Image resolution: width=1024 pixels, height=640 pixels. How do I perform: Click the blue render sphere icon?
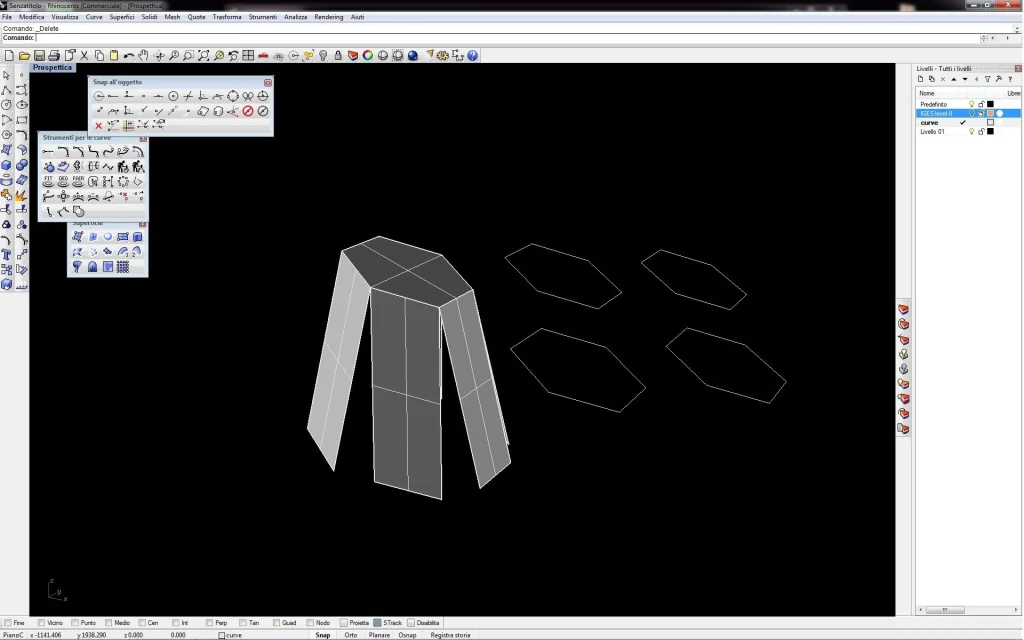point(413,56)
